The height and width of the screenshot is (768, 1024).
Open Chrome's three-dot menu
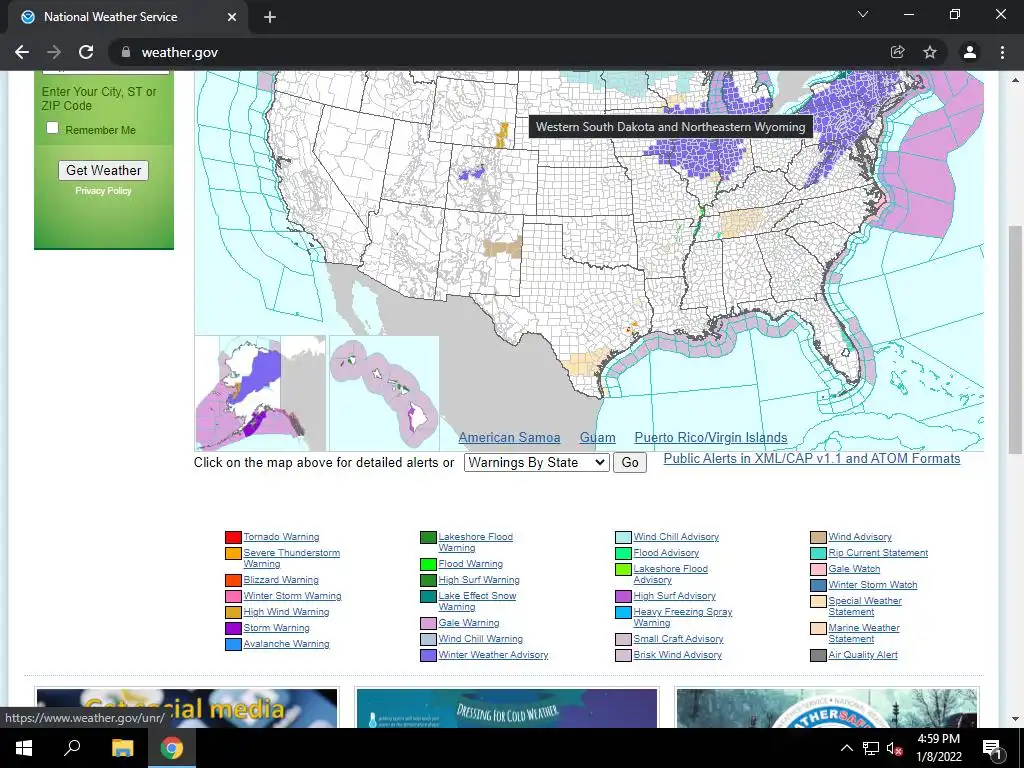pyautogui.click(x=1002, y=52)
